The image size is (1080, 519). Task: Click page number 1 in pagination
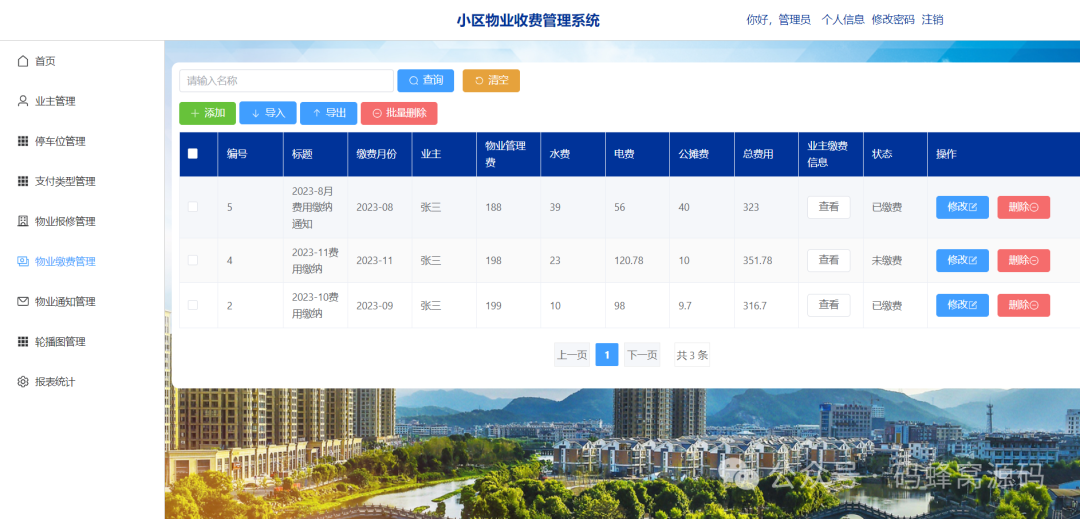(607, 355)
